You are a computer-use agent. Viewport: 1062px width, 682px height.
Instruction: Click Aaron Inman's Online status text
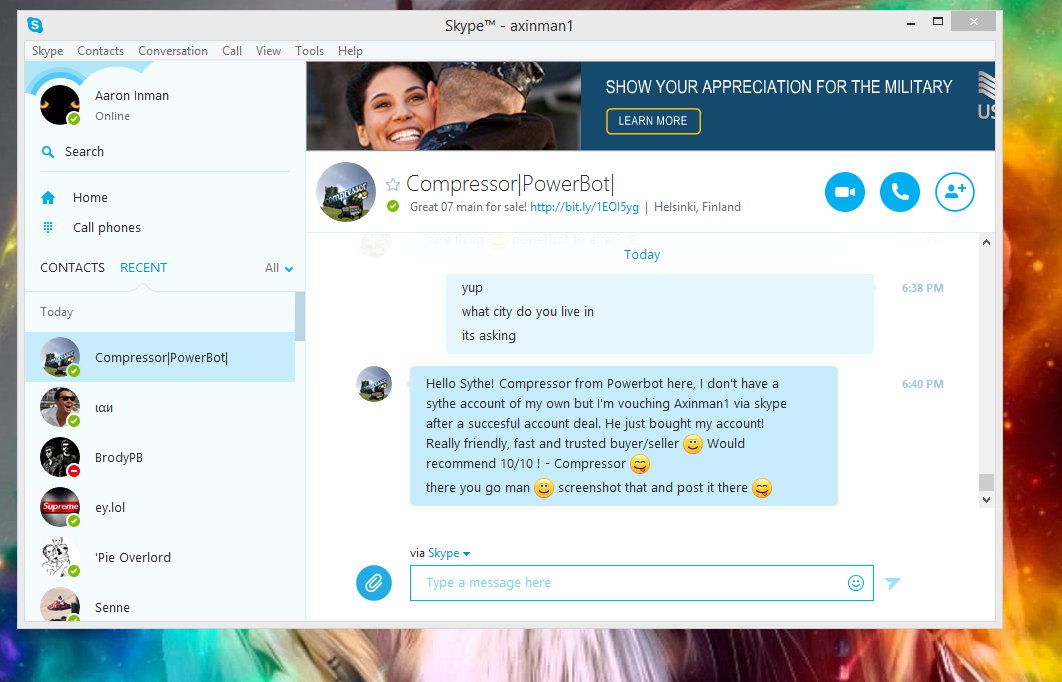pyautogui.click(x=112, y=116)
